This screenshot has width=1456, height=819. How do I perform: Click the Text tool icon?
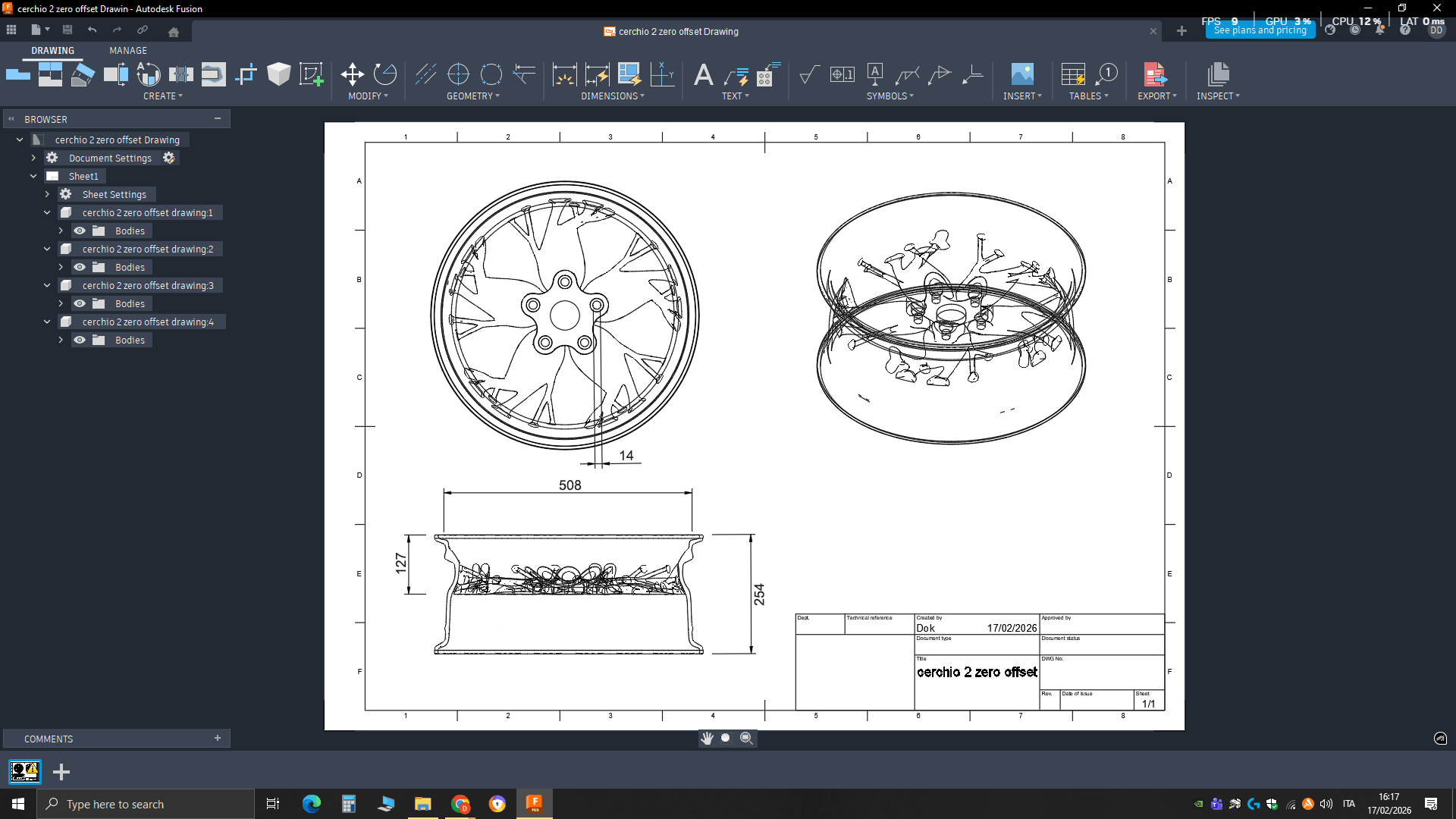click(x=703, y=74)
